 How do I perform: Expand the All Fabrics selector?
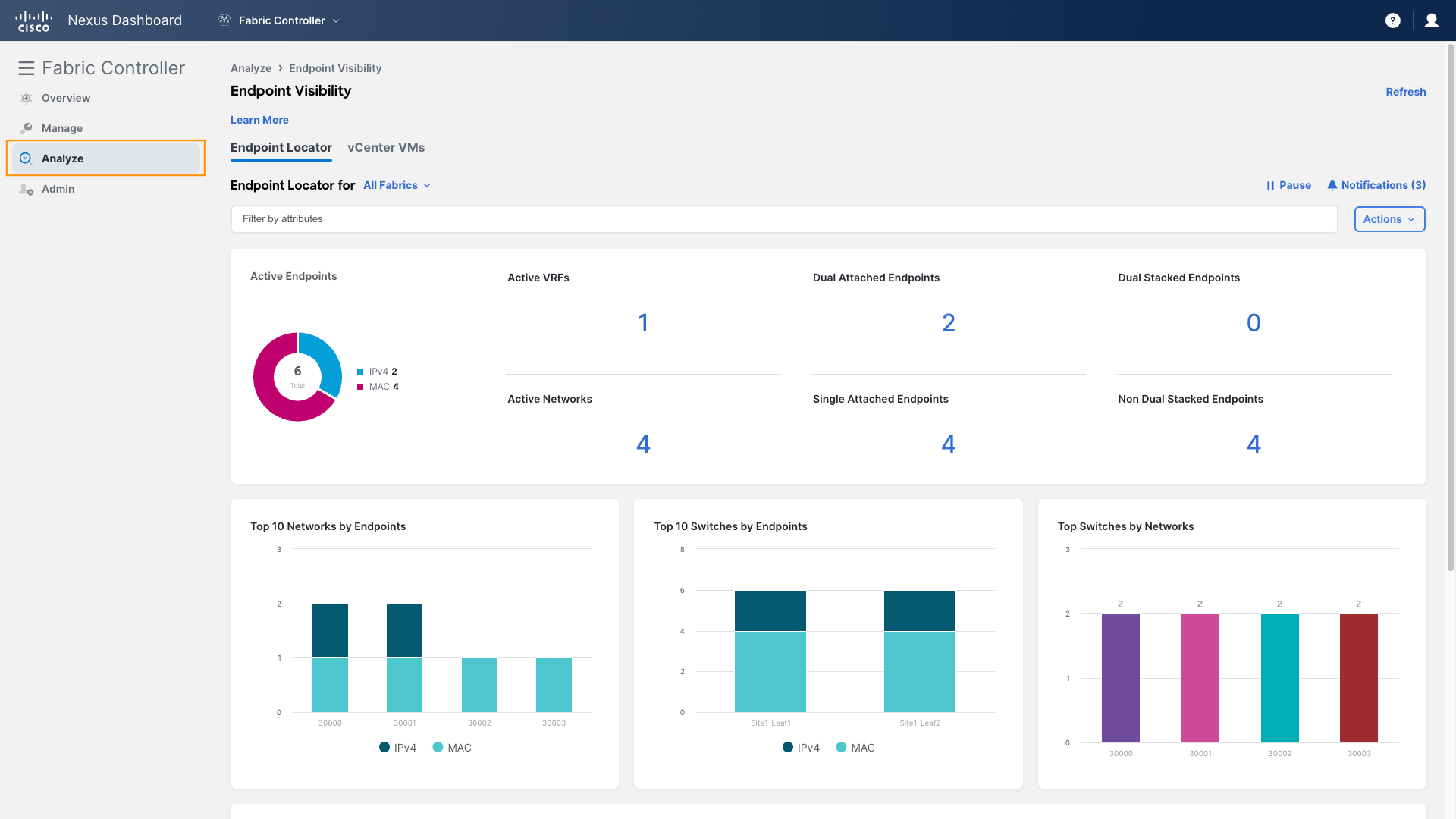397,185
